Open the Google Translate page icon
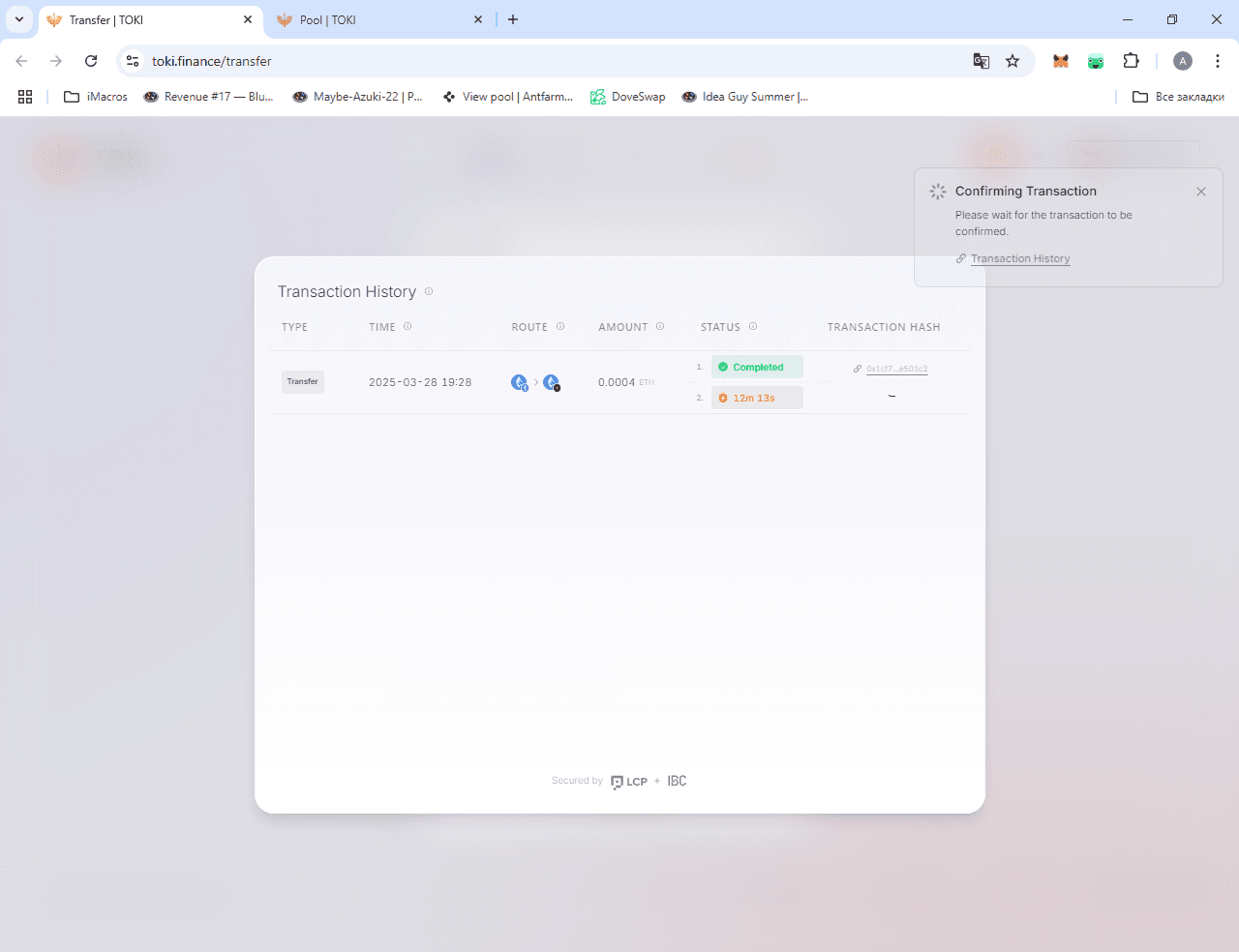The height and width of the screenshot is (952, 1239). [x=982, y=61]
